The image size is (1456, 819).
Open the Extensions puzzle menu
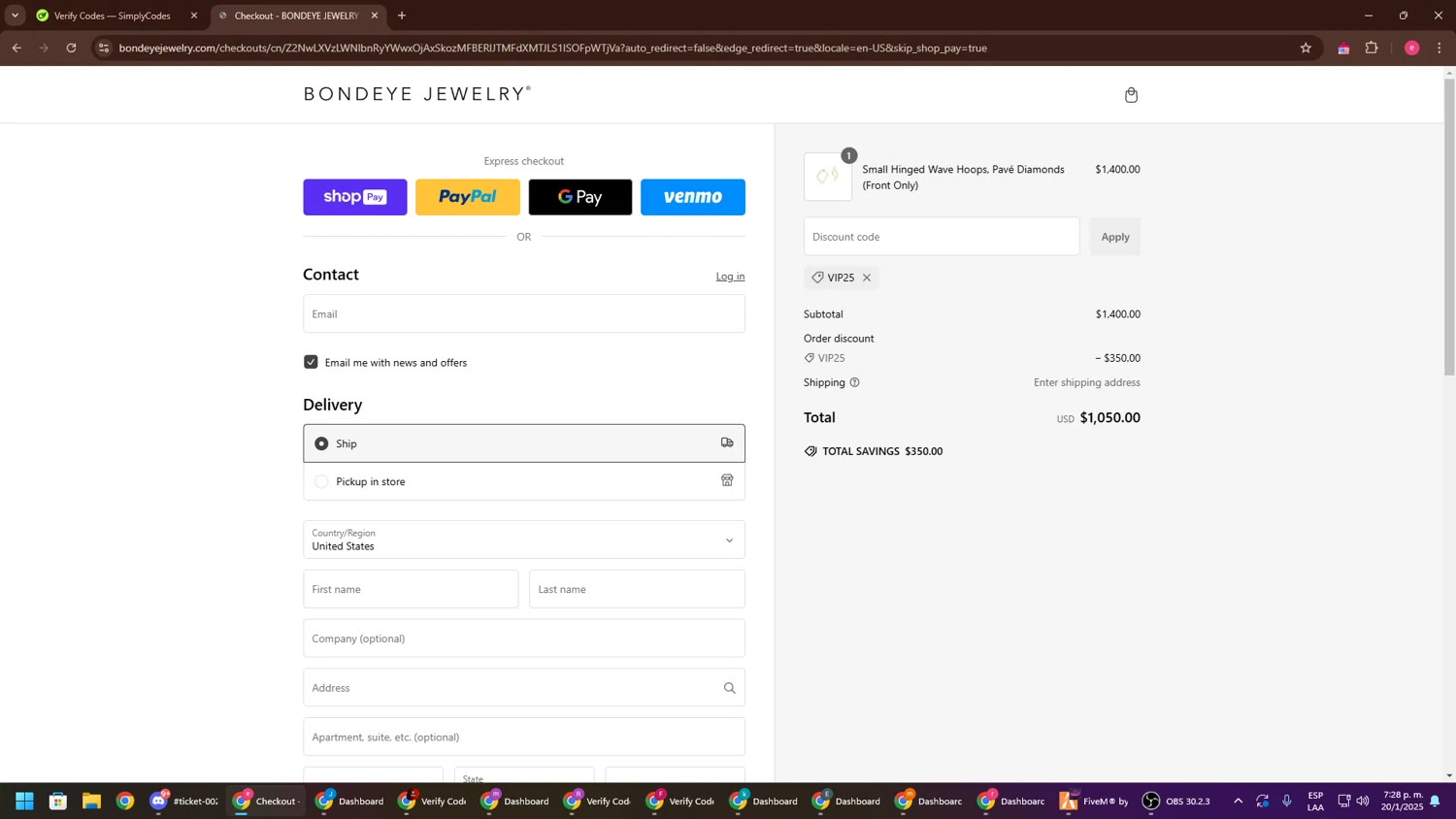click(x=1372, y=48)
